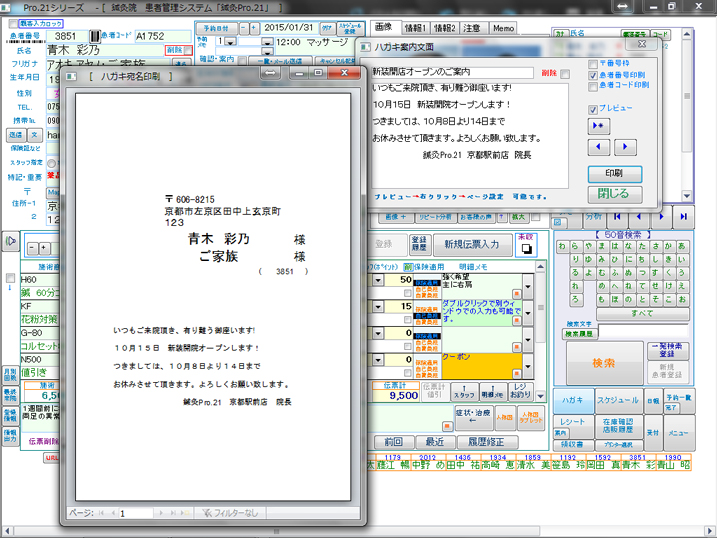Click the 人体図タブレット button
This screenshot has width=717, height=538.
530,417
